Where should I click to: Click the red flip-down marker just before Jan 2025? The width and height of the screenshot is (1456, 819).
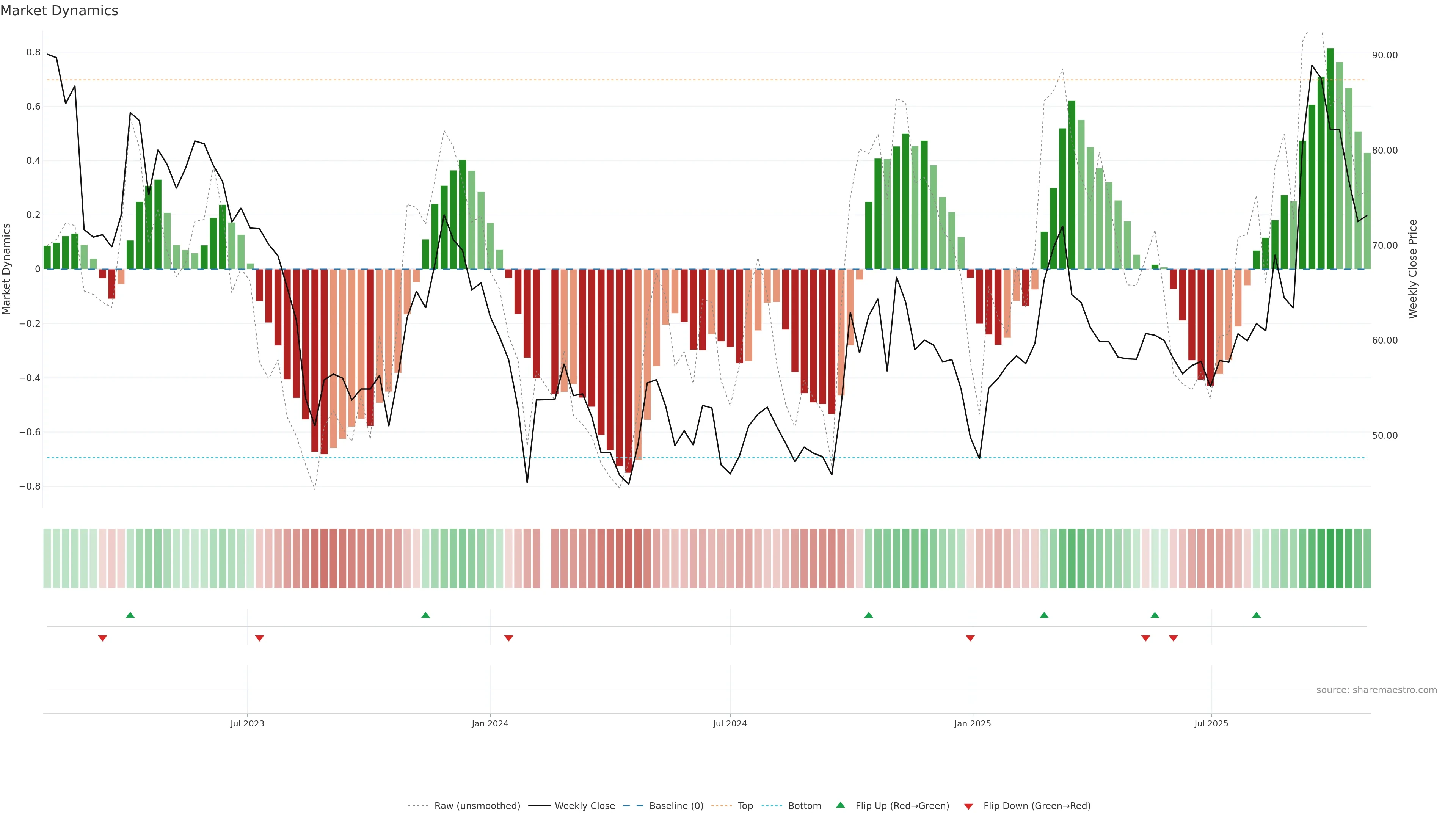[970, 638]
